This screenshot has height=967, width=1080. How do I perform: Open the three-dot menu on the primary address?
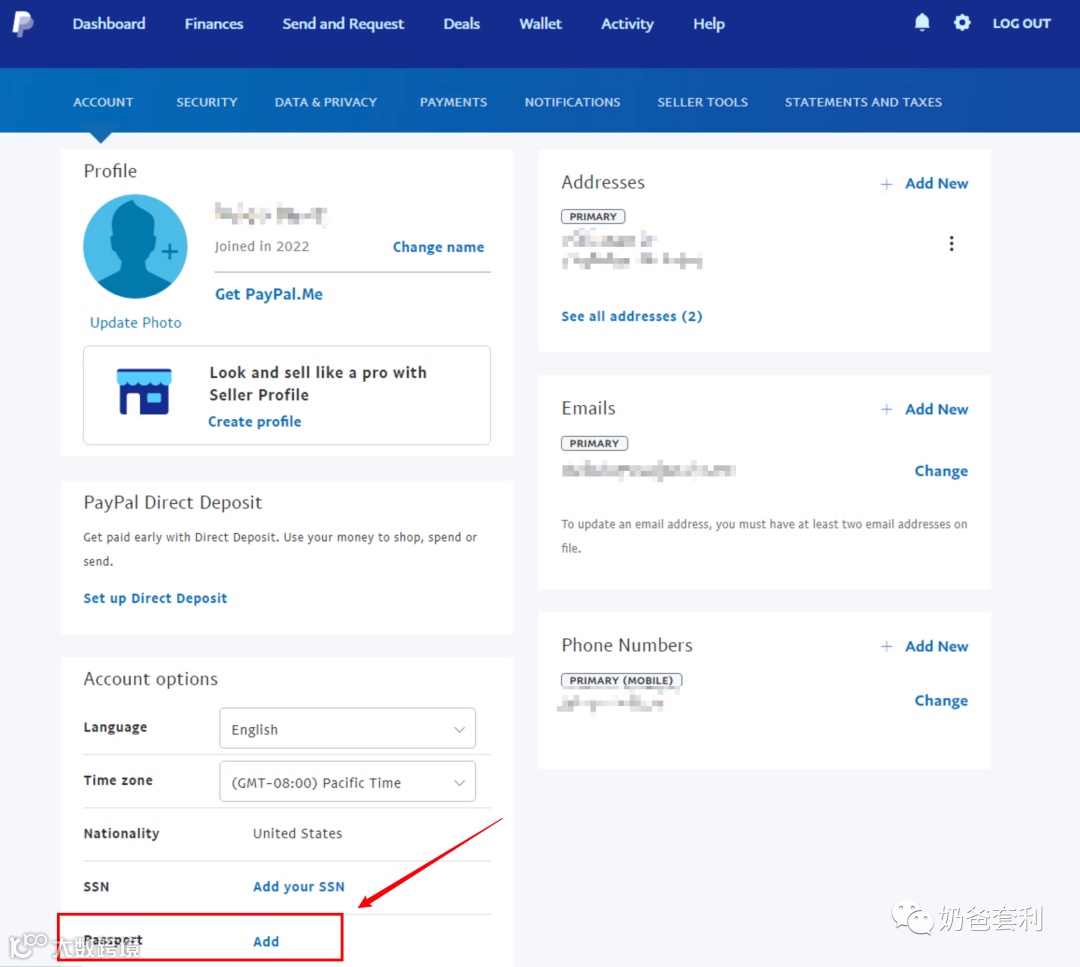click(951, 242)
